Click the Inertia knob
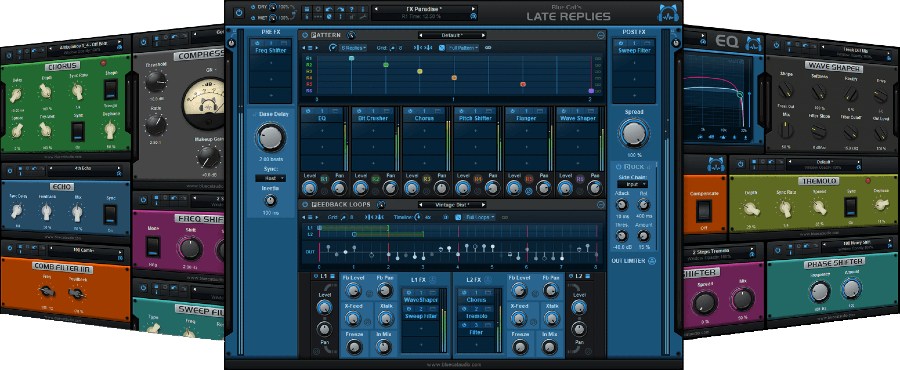This screenshot has height=370, width=900. click(x=270, y=201)
